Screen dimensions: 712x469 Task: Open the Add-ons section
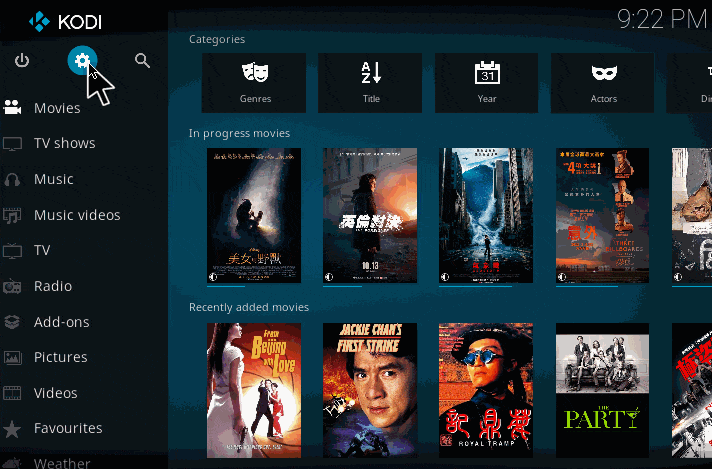click(62, 322)
